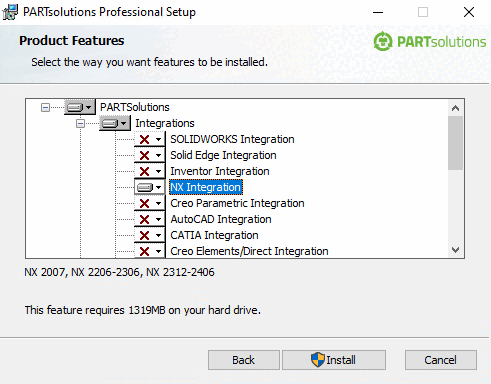The image size is (491, 384).
Task: Open the SOLIDWORKS Integration feature state icon
Action: click(x=150, y=139)
